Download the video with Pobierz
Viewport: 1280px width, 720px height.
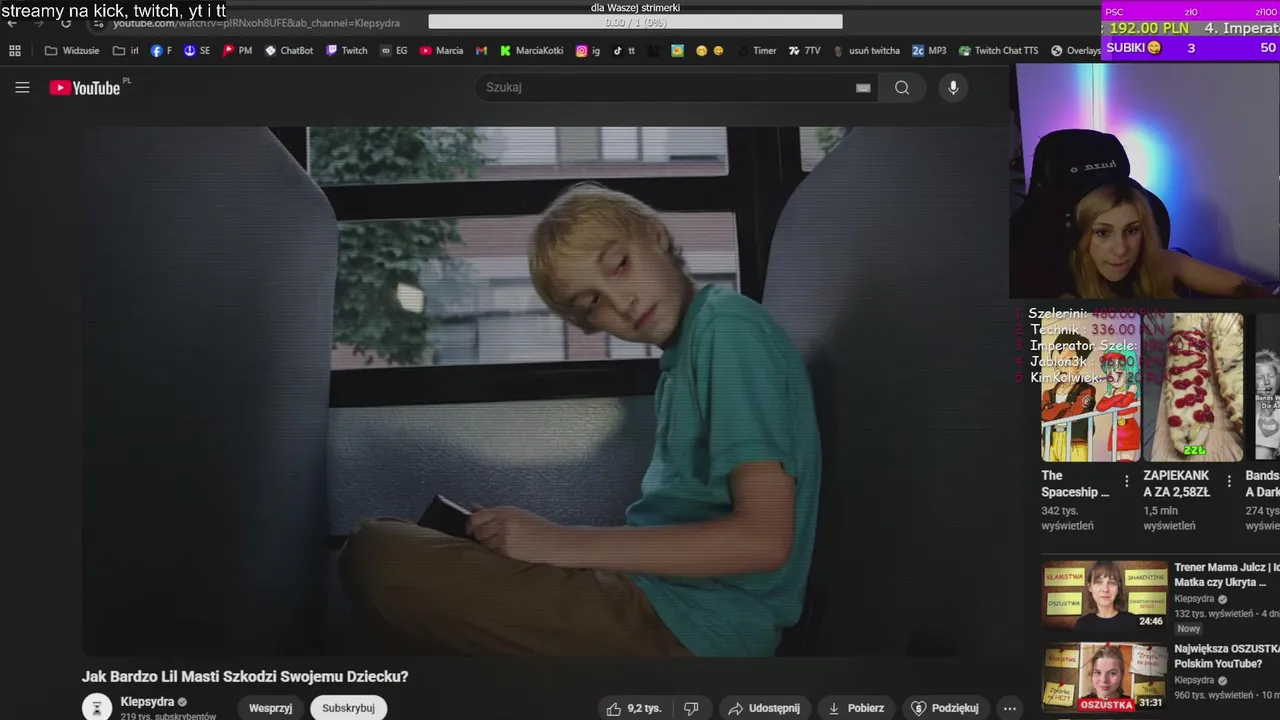coord(856,708)
